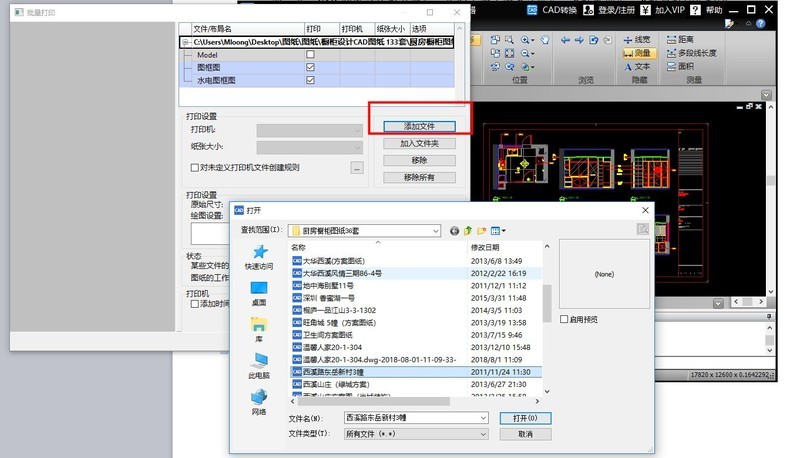Uncheck the 水电图框图 print checkbox
This screenshot has height=458, width=800.
(310, 78)
